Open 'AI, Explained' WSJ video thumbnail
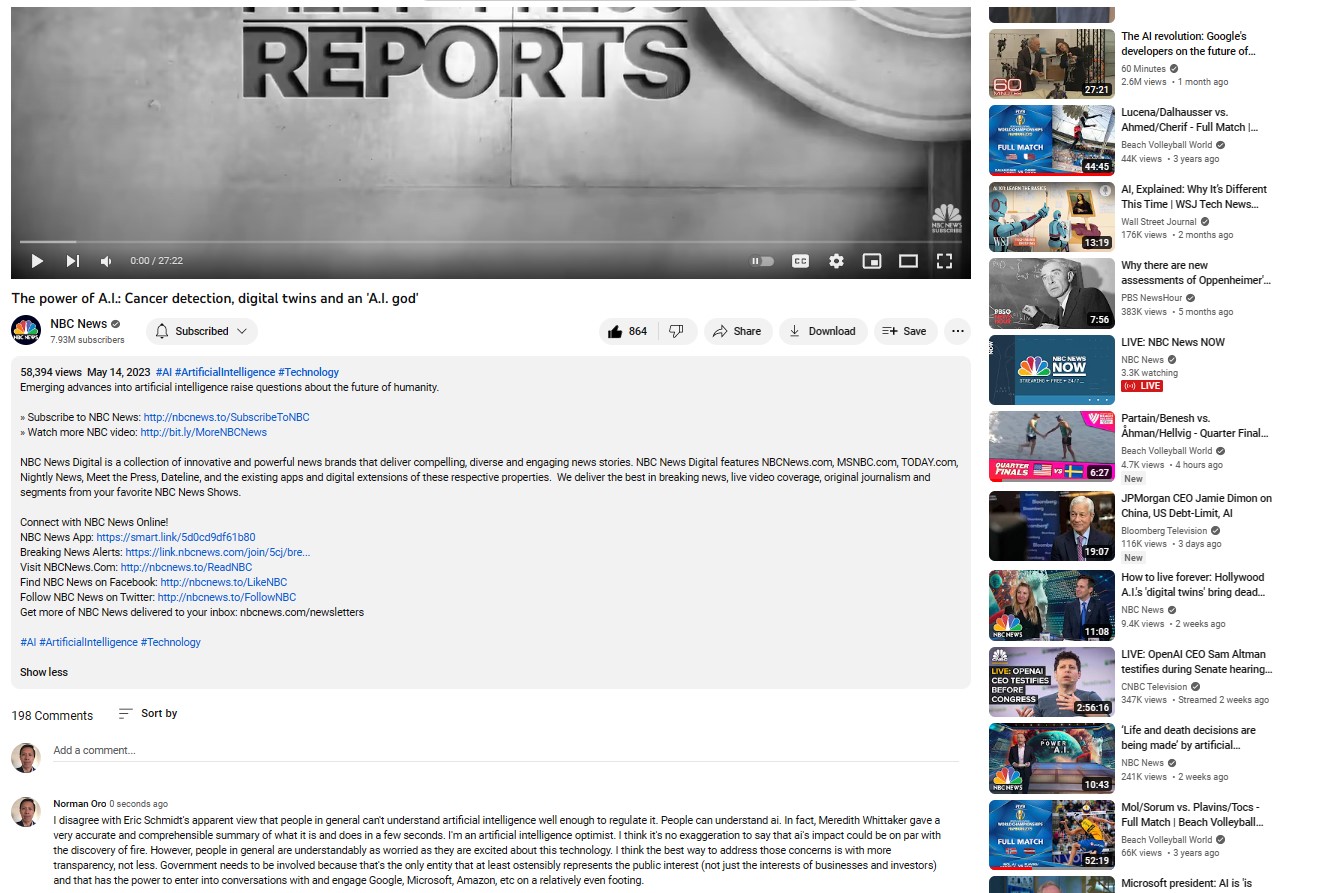The width and height of the screenshot is (1339, 893). pos(1051,217)
